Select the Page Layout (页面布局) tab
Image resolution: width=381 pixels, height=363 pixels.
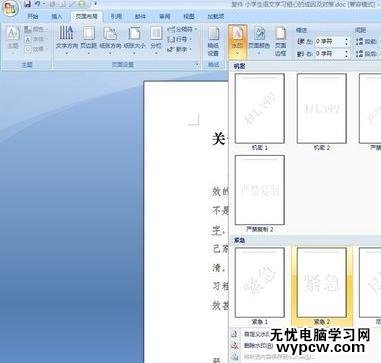point(86,16)
